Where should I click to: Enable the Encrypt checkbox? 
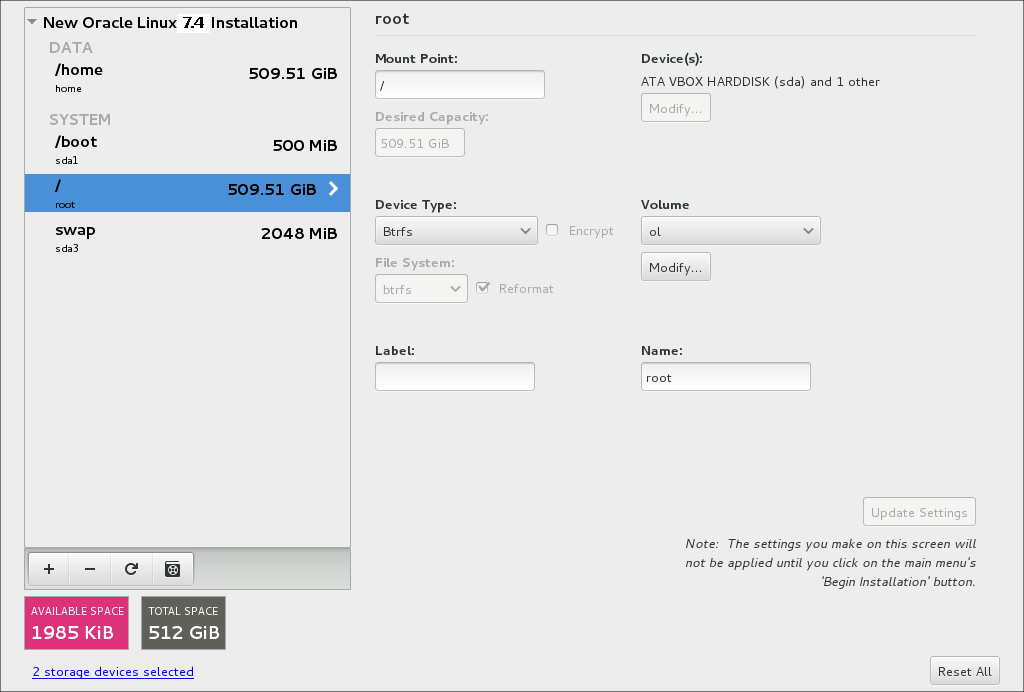[x=552, y=230]
